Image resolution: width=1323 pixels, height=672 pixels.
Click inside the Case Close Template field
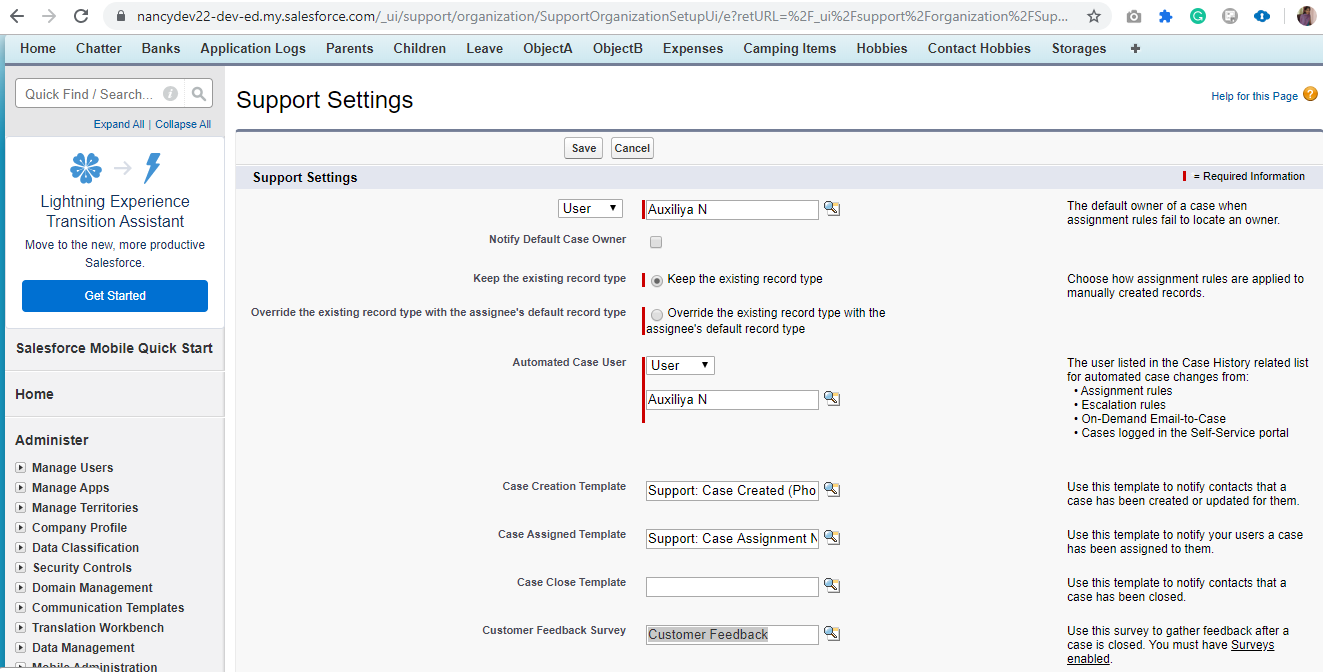click(x=731, y=585)
